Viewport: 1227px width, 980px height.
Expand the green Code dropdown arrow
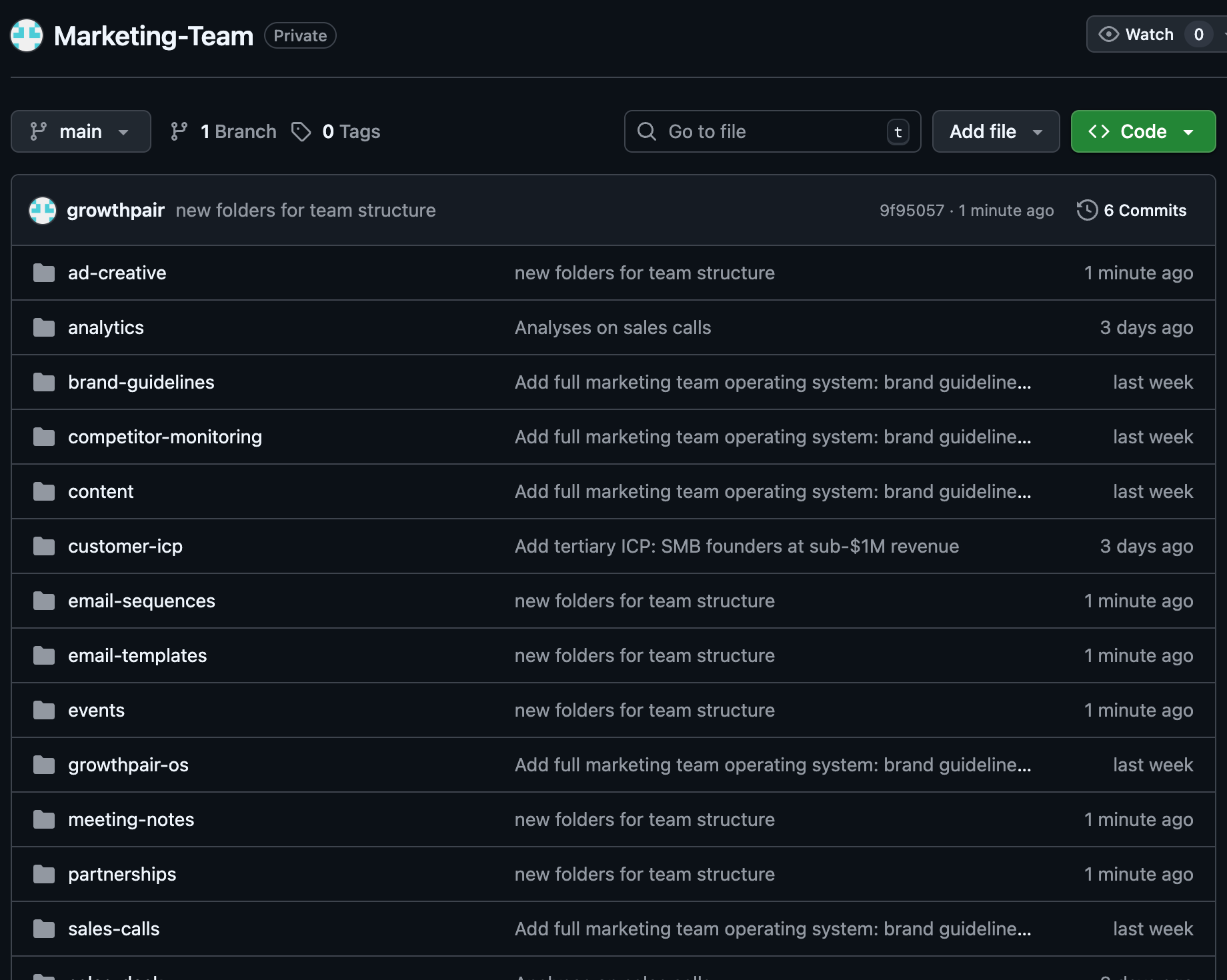(x=1188, y=132)
